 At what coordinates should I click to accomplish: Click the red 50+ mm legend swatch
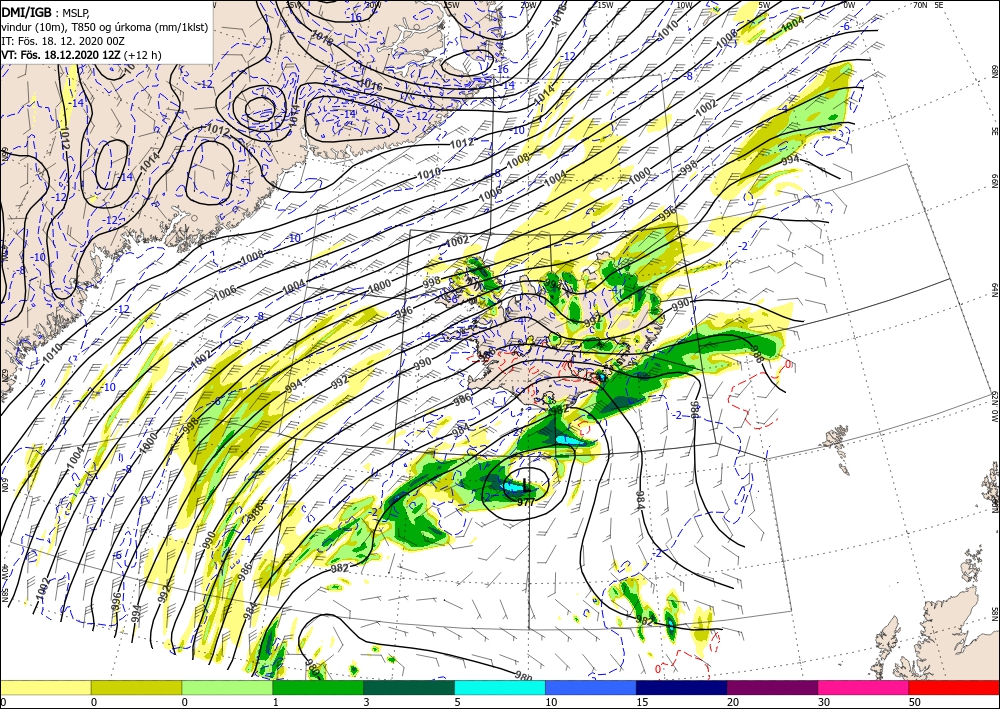[x=954, y=687]
